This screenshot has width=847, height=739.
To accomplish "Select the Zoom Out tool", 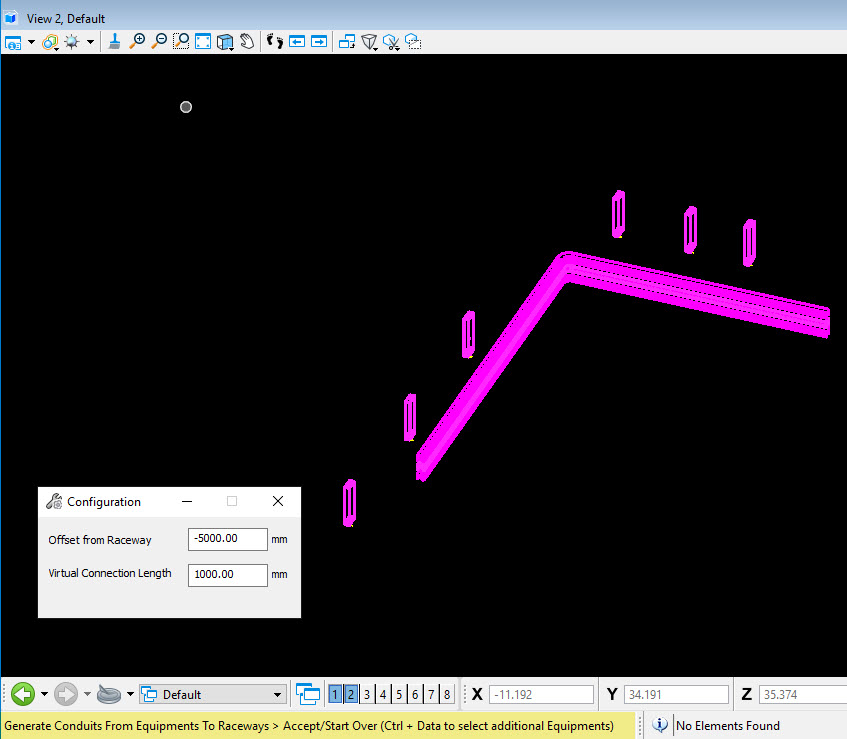I will click(160, 41).
